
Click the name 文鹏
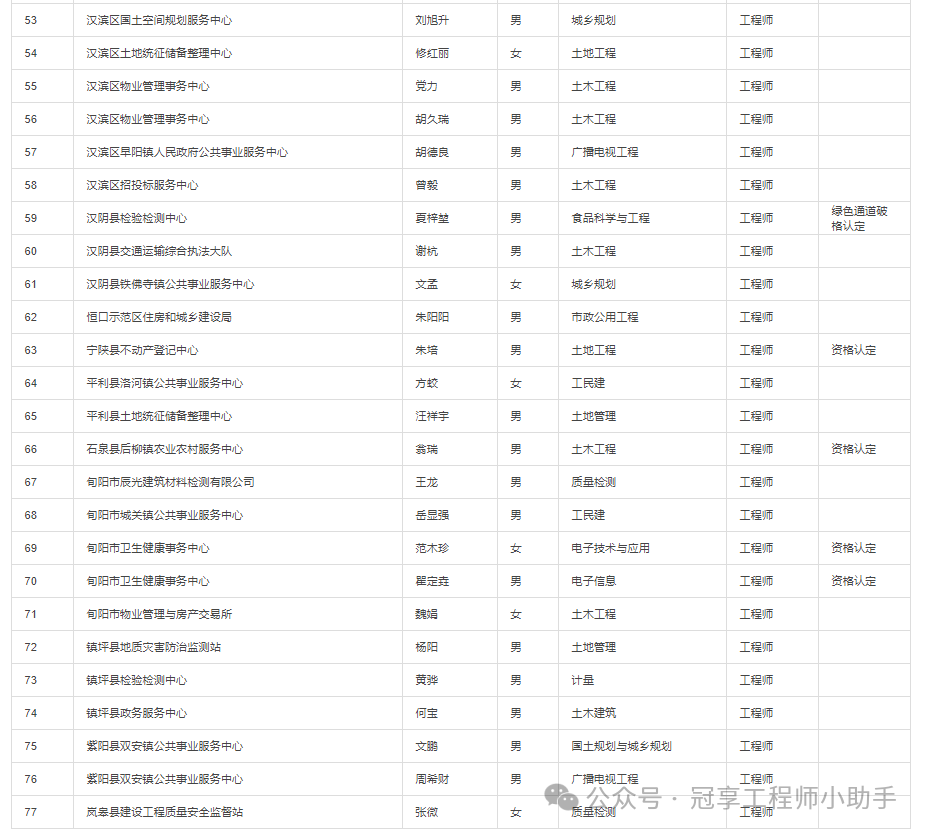tap(426, 748)
